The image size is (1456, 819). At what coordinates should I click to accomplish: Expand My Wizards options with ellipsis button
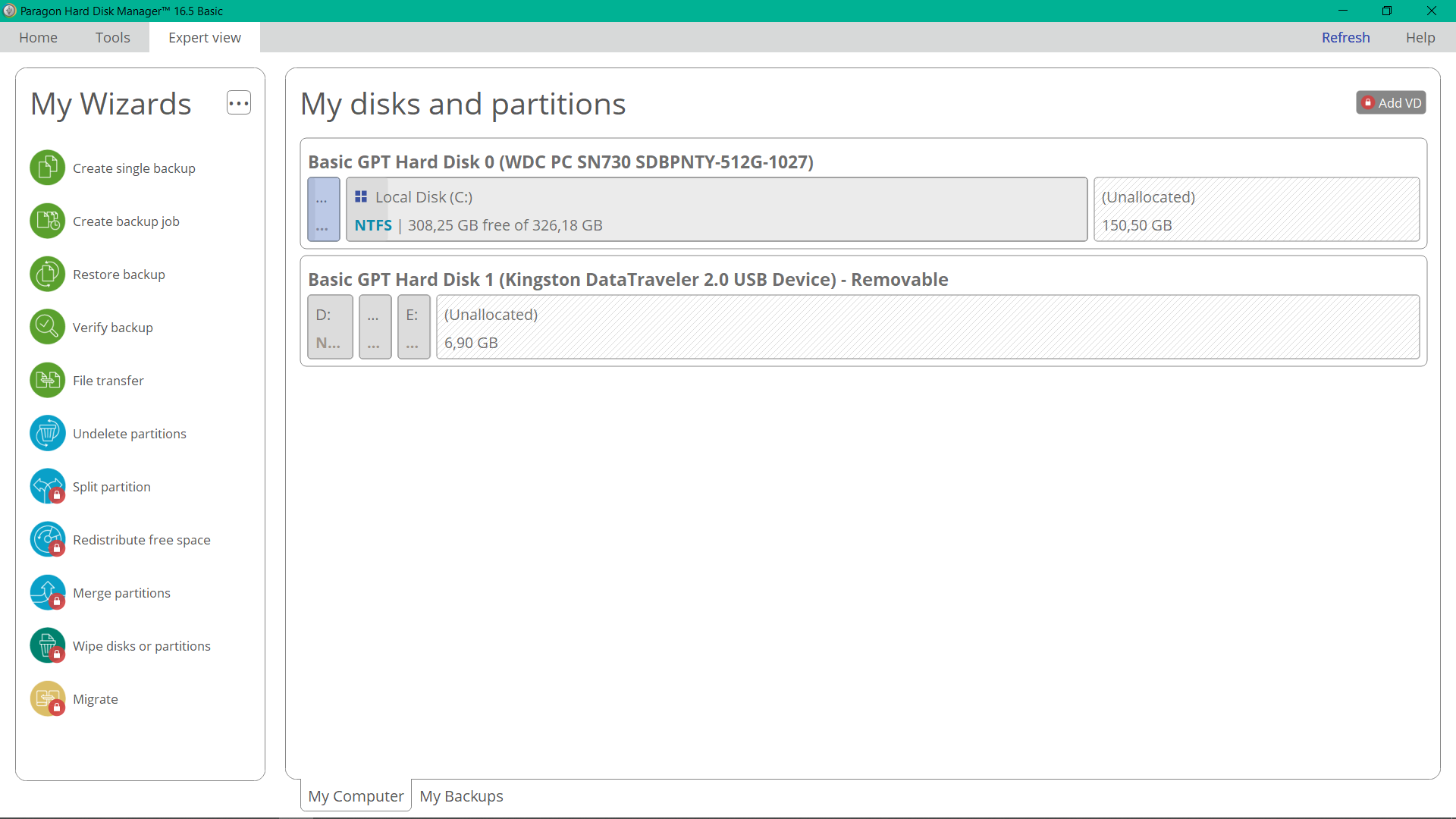point(238,103)
